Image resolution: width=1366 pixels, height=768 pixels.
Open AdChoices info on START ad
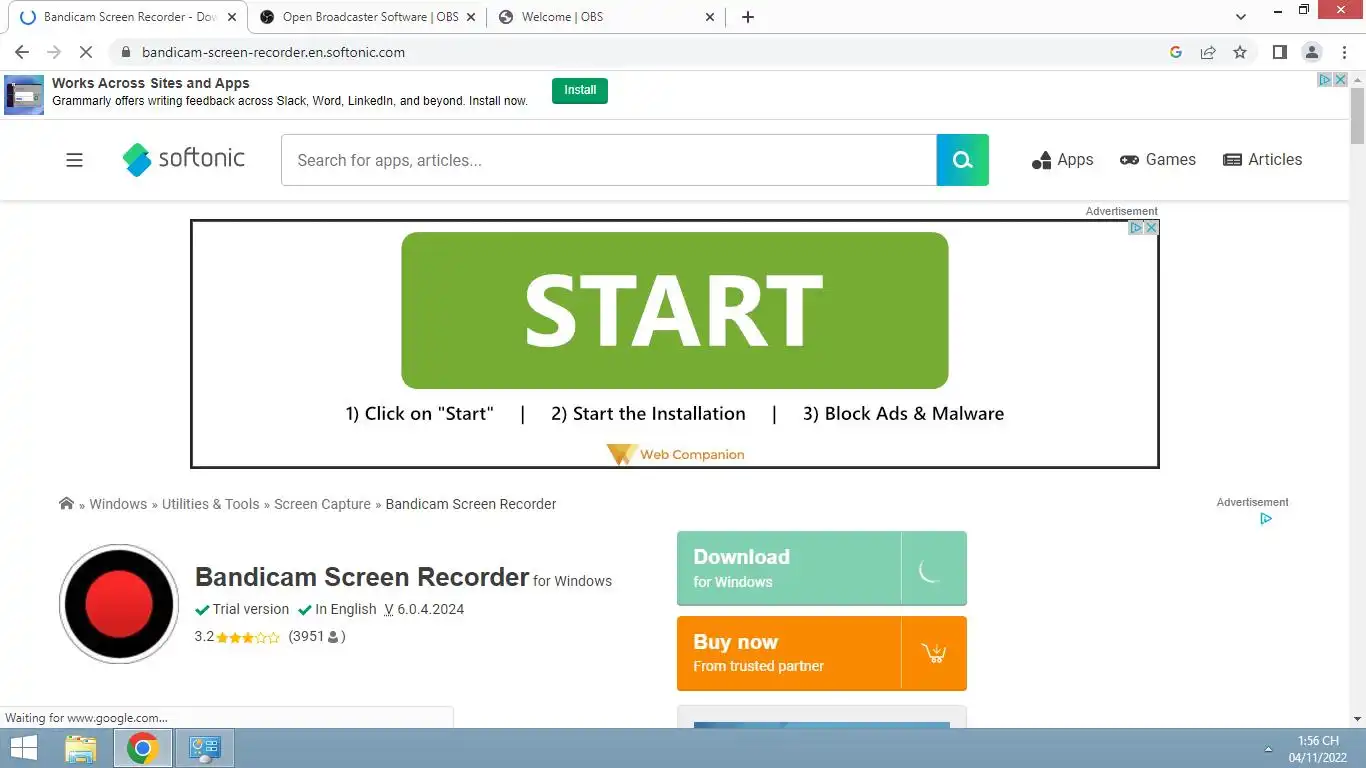pos(1136,228)
